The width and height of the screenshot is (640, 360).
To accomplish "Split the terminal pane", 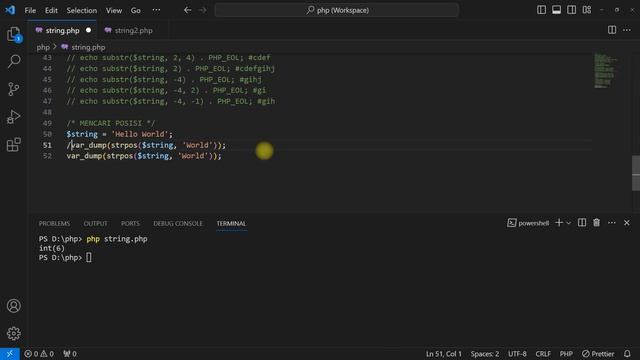I will pyautogui.click(x=582, y=223).
